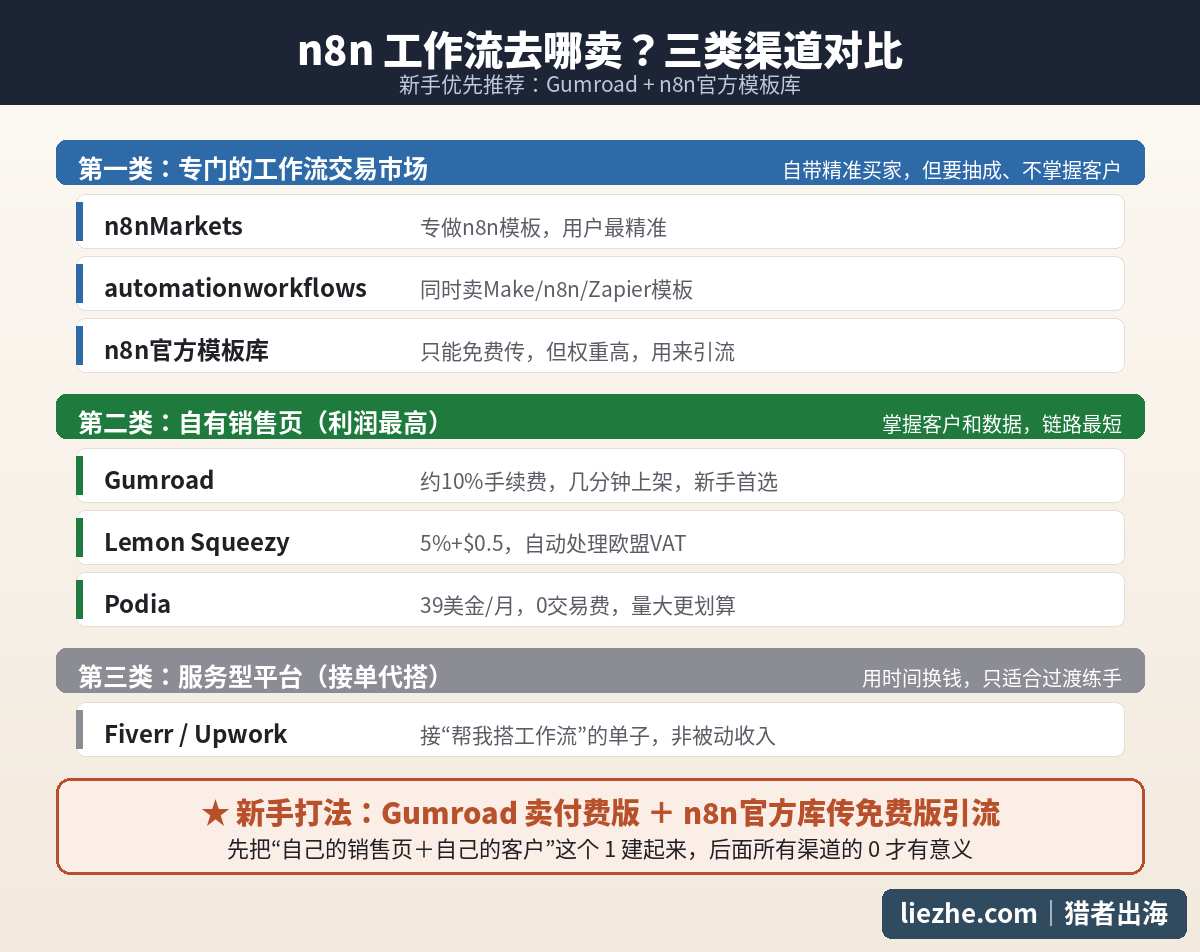Click the 'Fiverr / Upwork' row name
Screen dimensions: 1200x952
click(196, 734)
